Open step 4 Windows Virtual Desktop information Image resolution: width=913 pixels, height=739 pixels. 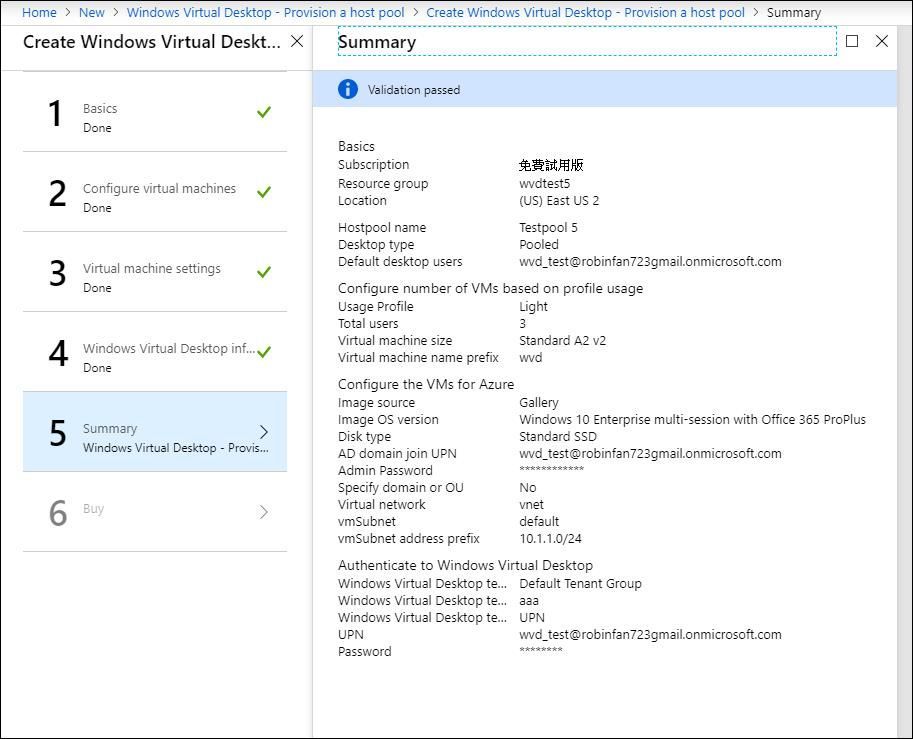click(155, 352)
